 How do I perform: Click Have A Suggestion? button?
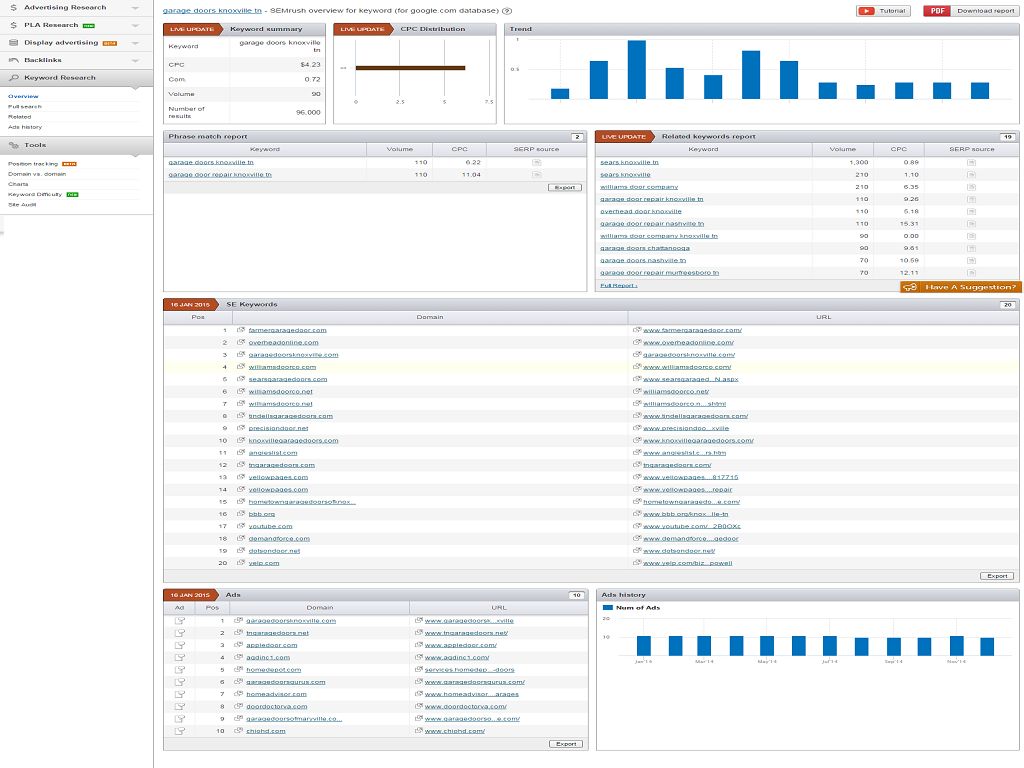(x=960, y=287)
